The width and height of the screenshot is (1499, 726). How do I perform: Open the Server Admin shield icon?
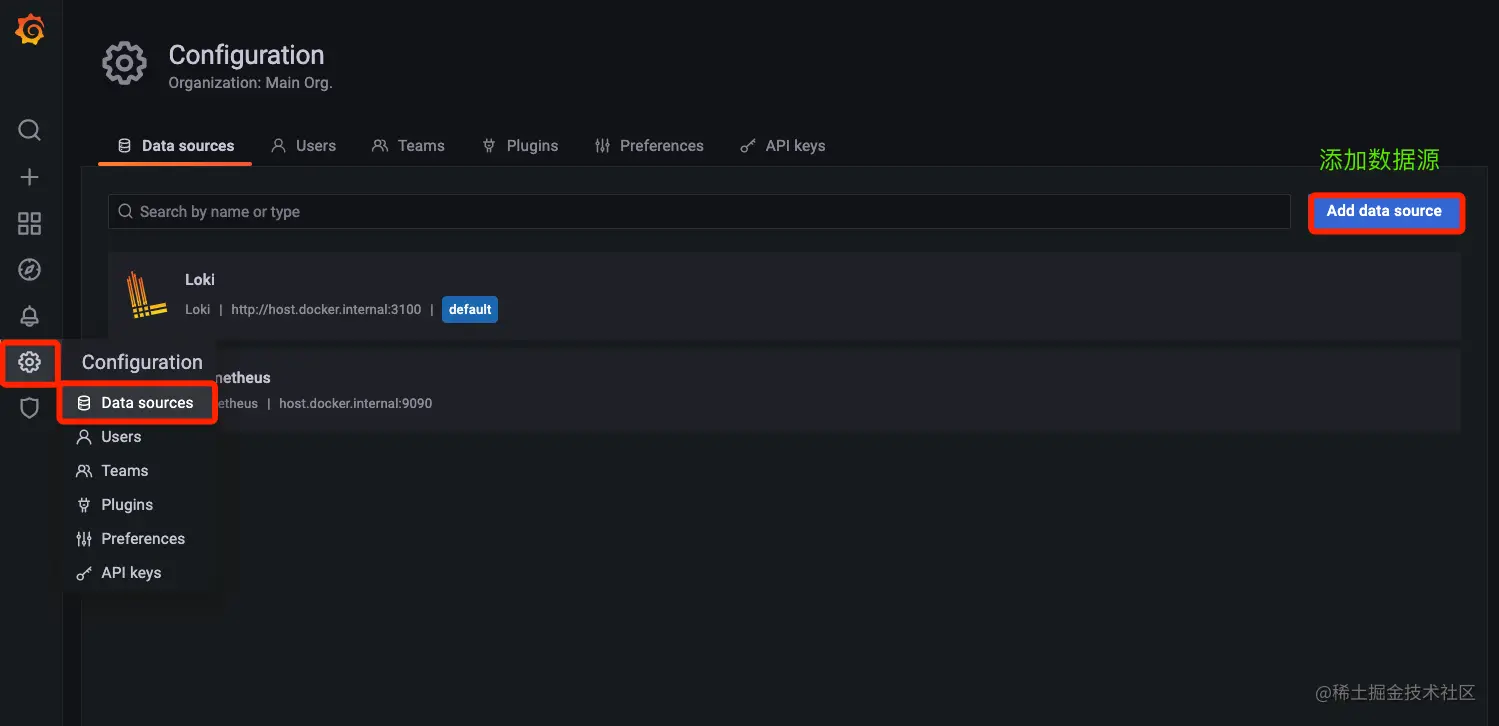coord(30,408)
